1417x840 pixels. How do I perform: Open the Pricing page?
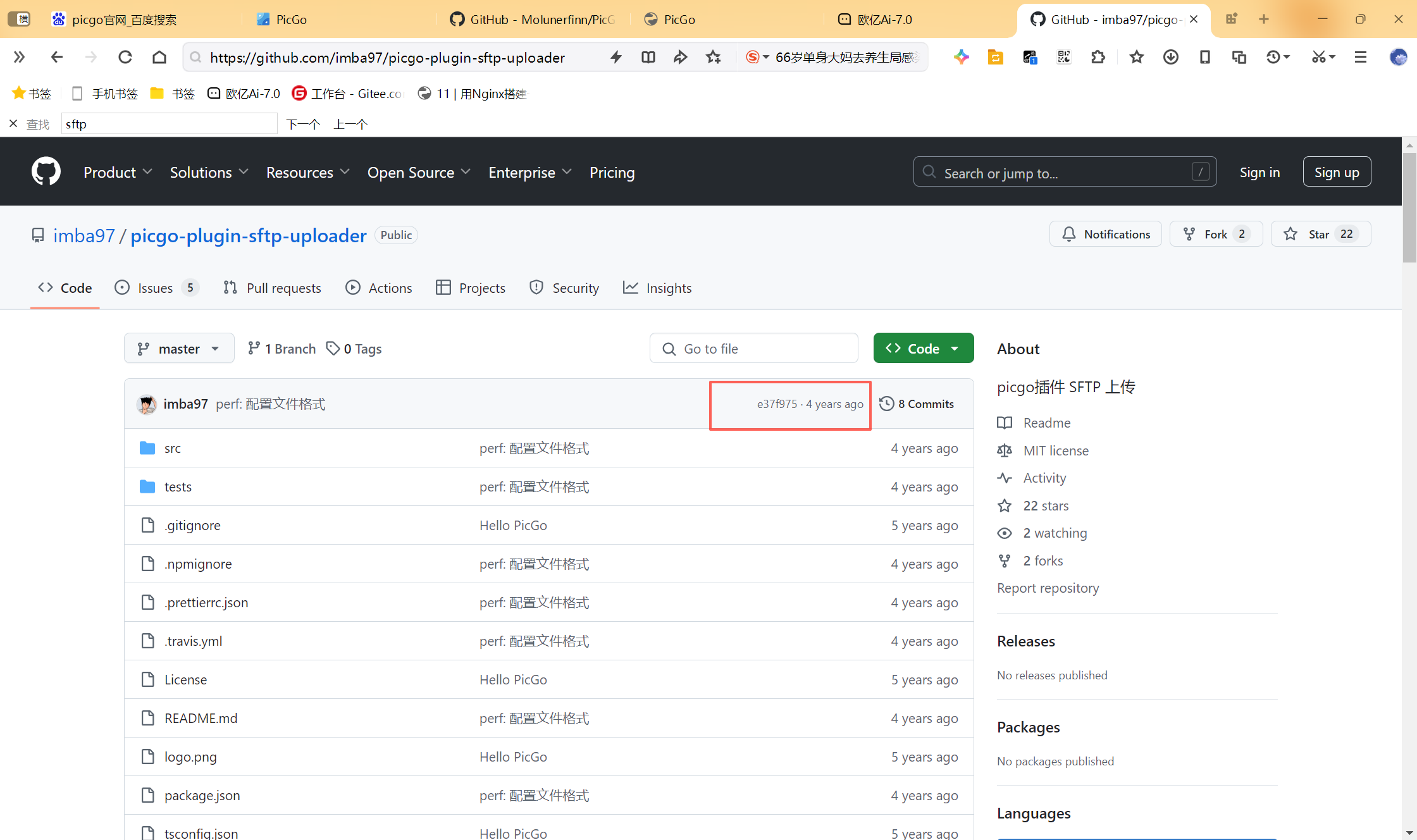click(x=612, y=172)
